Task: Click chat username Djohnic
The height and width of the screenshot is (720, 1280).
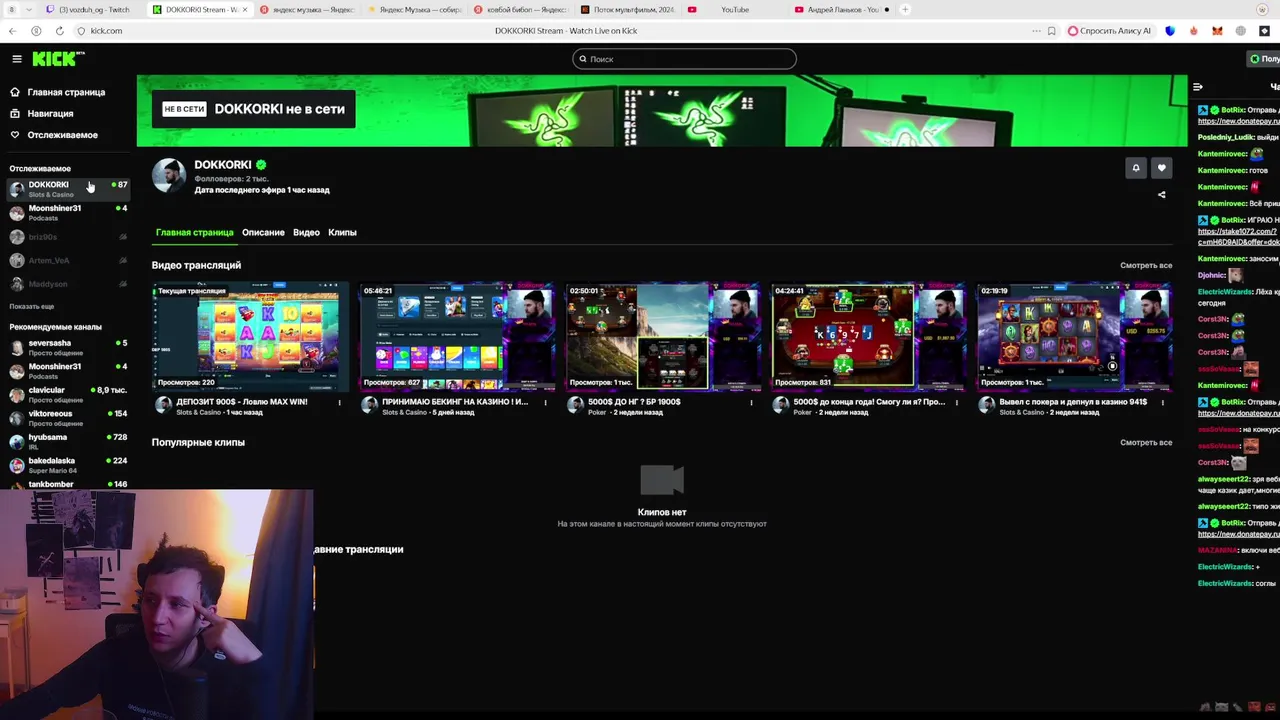Action: pyautogui.click(x=1211, y=275)
